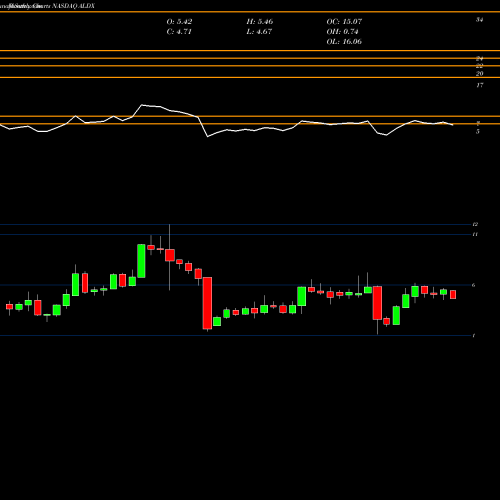The width and height of the screenshot is (500, 500).
Task: Select the 'OH: 0.74' reading
Action: click(x=342, y=31)
